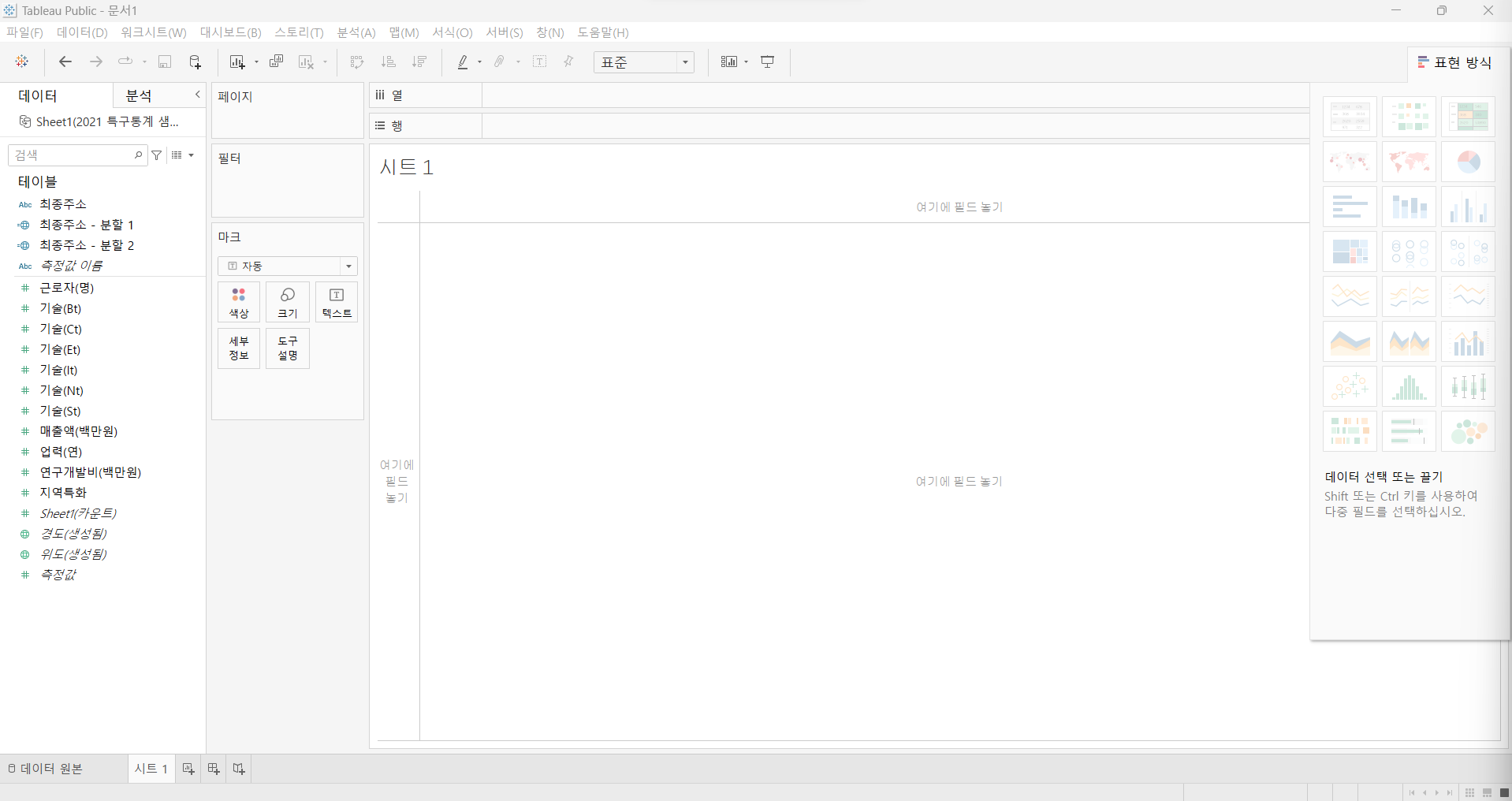
Task: Click the Swap rows and columns icon
Action: click(357, 61)
